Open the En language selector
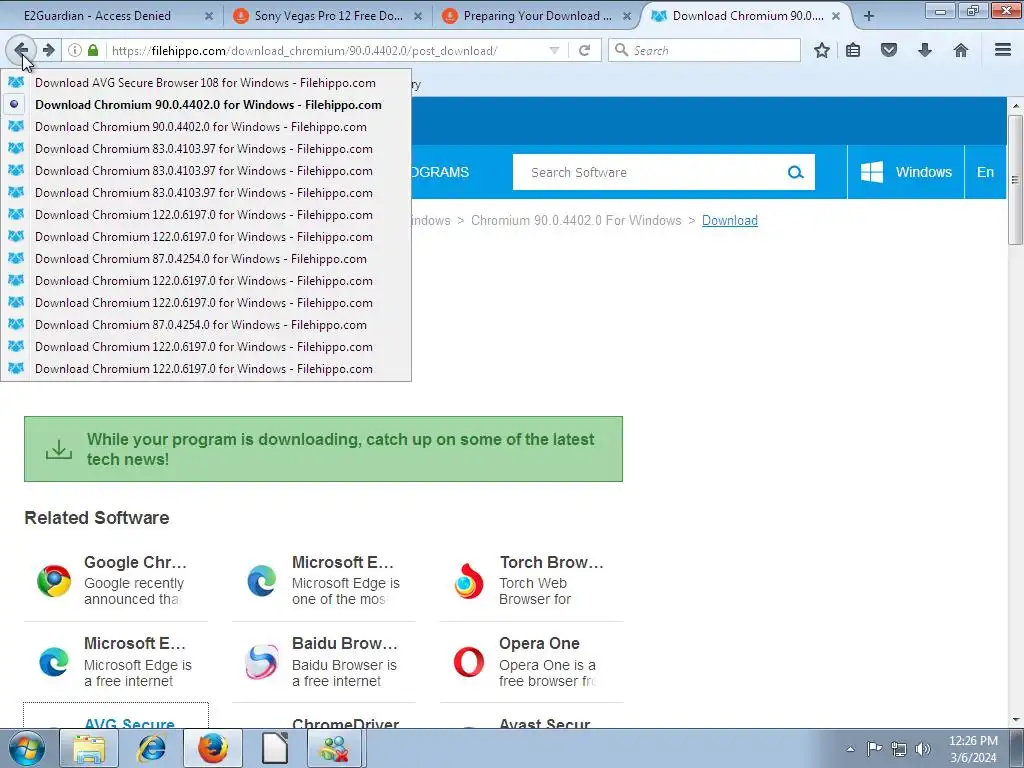 tap(985, 172)
